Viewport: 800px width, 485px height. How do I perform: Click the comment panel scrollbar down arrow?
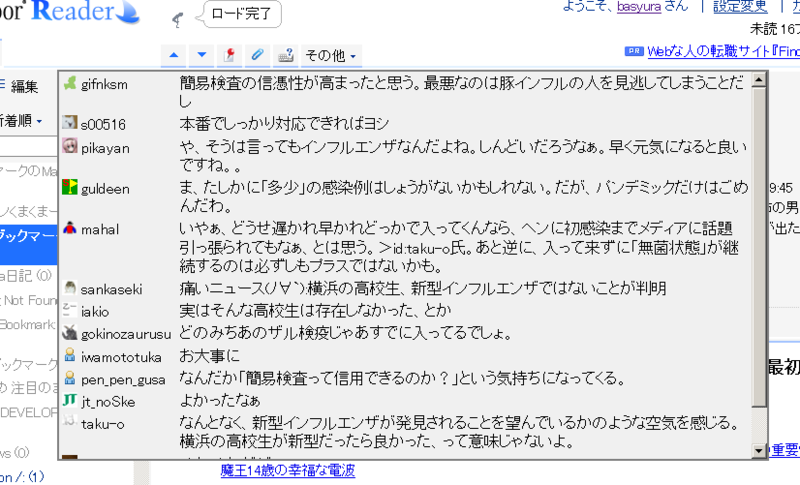(759, 450)
